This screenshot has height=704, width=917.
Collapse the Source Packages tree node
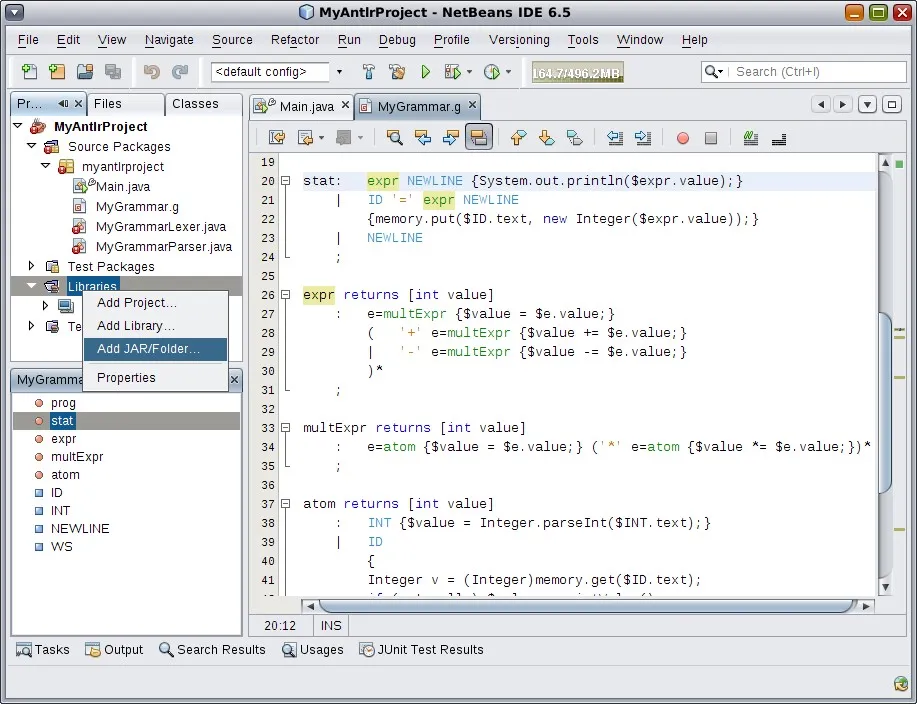coord(31,146)
